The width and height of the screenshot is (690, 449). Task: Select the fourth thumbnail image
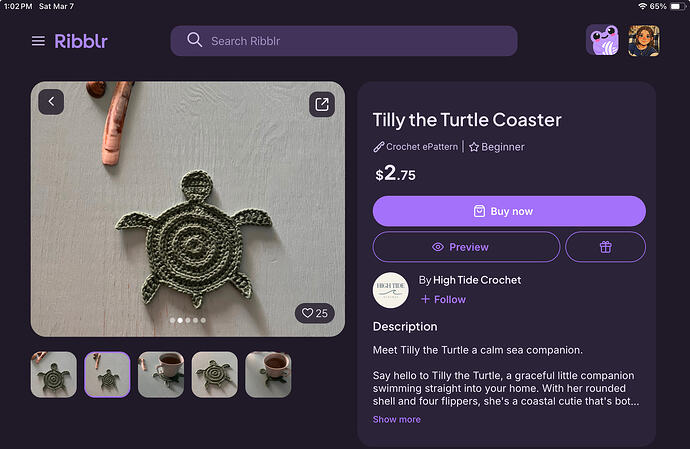[215, 374]
